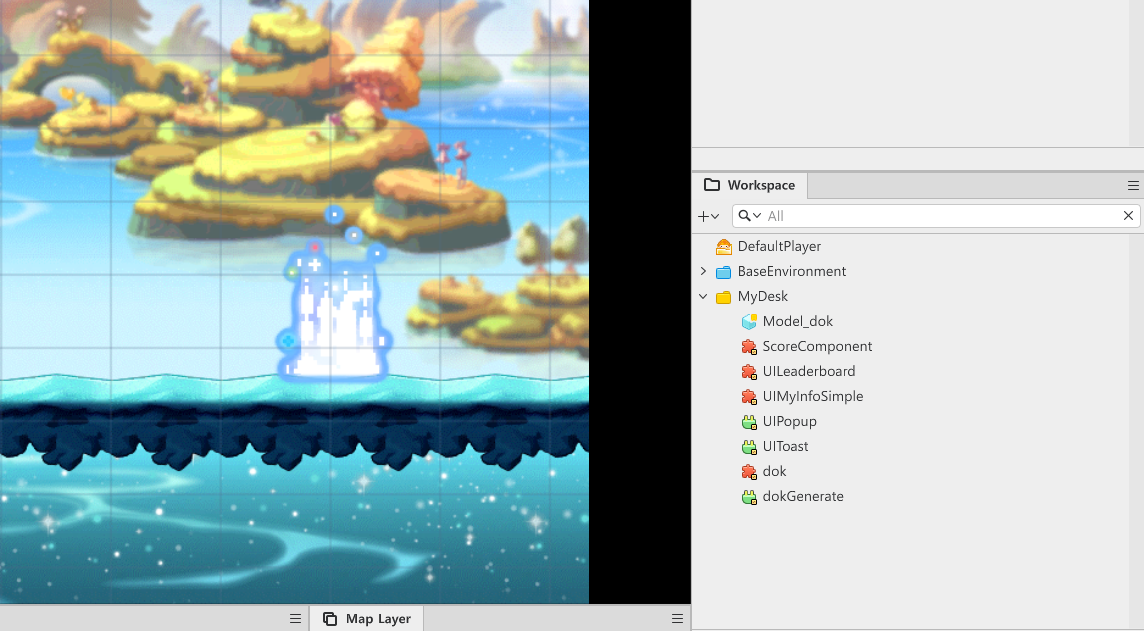Viewport: 1144px width, 631px height.
Task: Open the add entry plus dropdown
Action: [708, 216]
